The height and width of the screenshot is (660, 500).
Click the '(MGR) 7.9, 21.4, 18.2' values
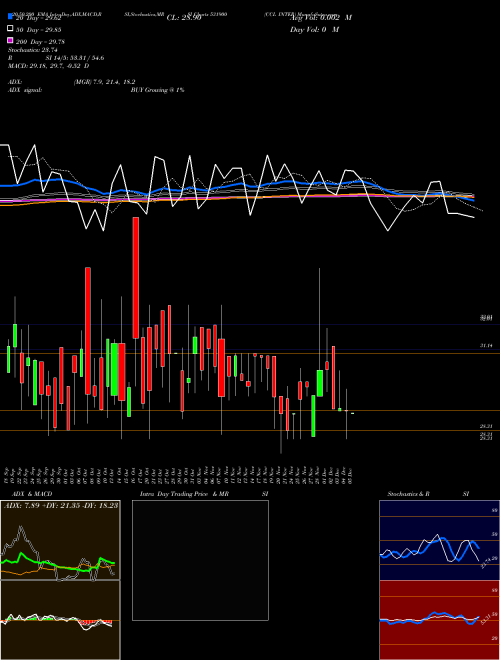click(104, 82)
